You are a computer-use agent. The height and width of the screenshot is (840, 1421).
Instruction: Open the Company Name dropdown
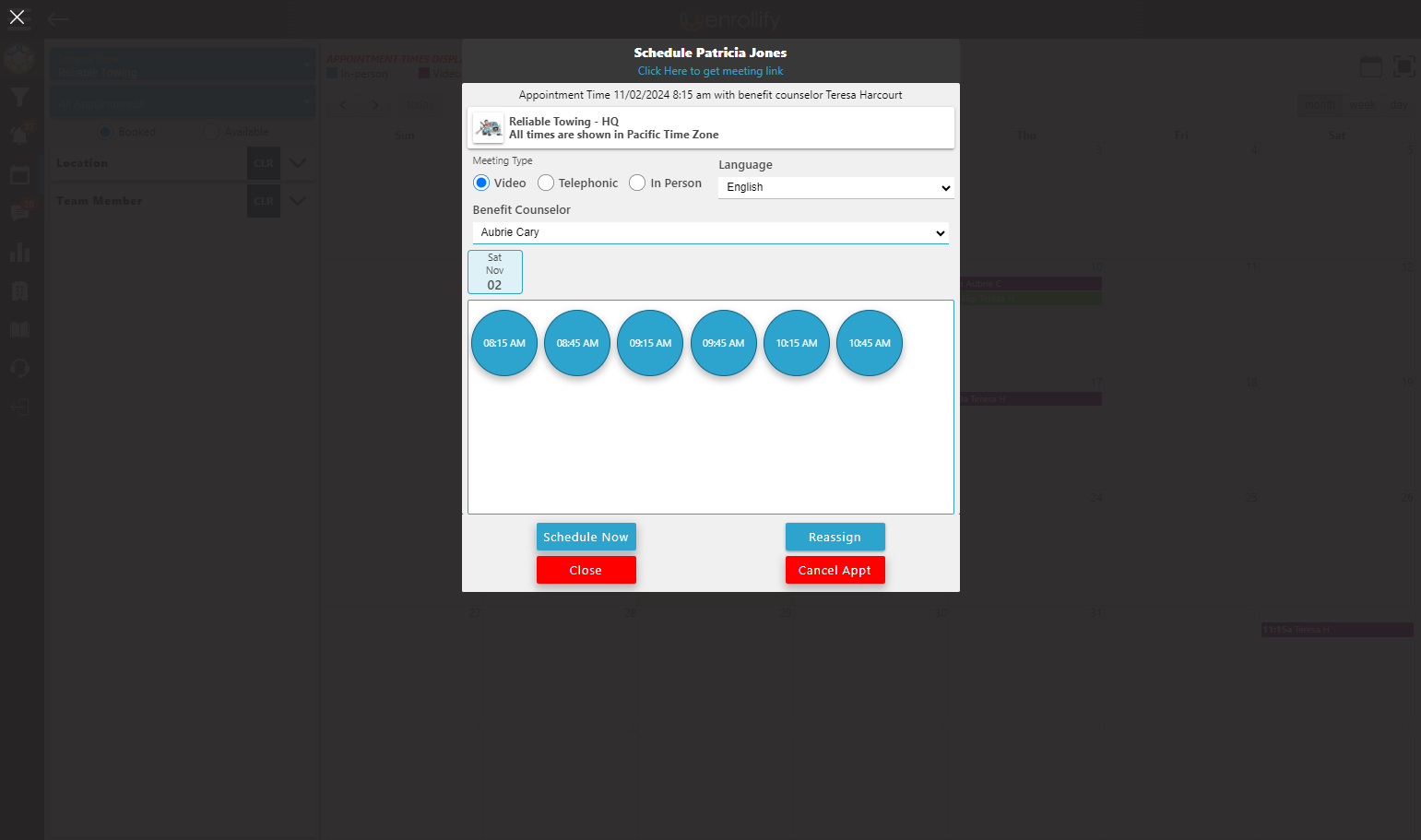tap(183, 65)
